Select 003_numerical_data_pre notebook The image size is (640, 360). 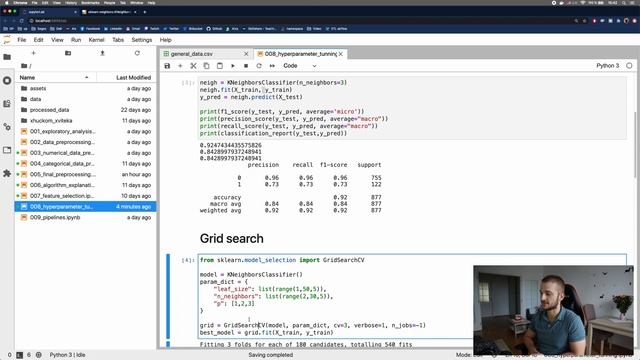pos(86,153)
